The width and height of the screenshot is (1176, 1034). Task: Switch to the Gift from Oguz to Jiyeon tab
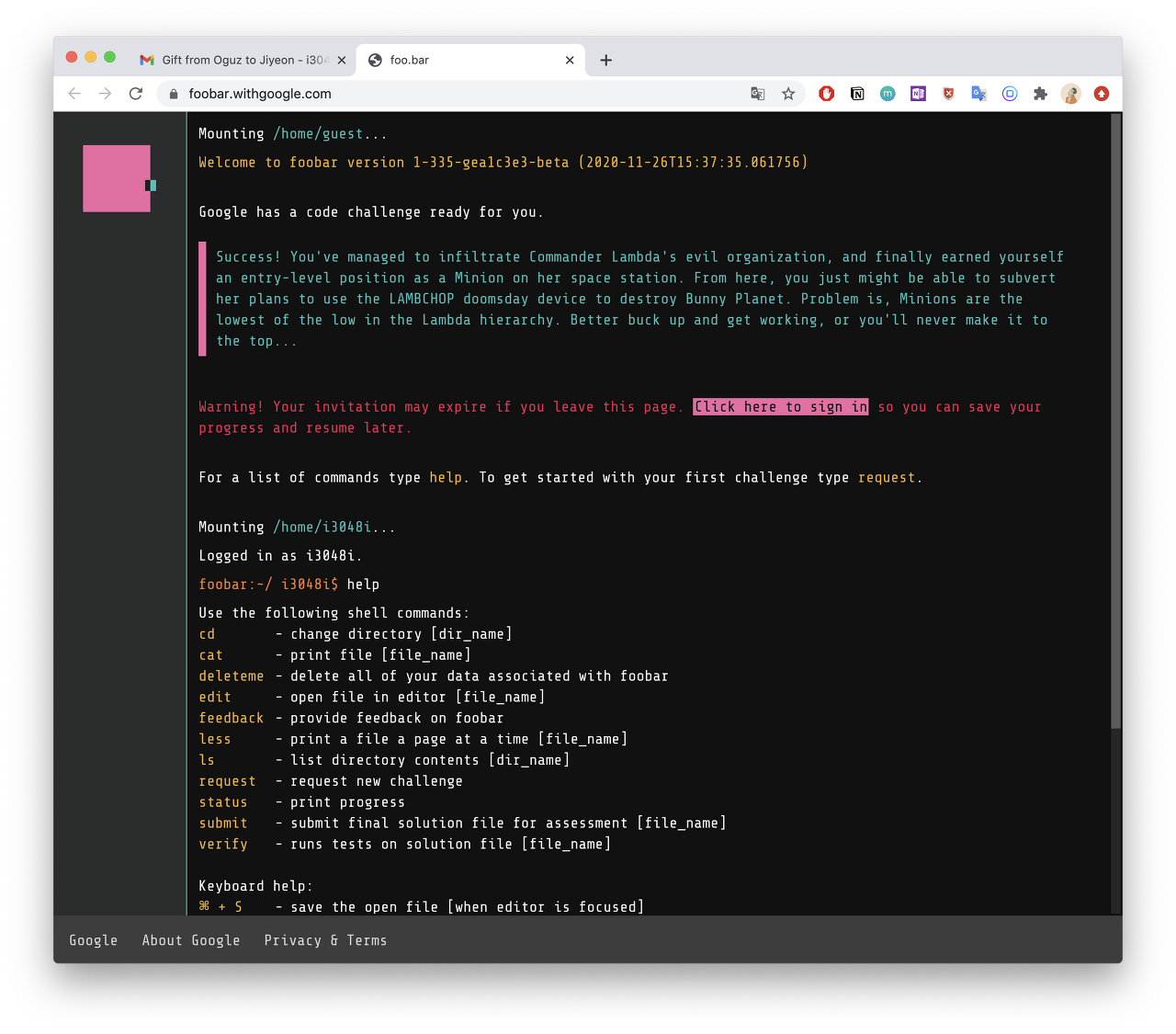click(243, 61)
